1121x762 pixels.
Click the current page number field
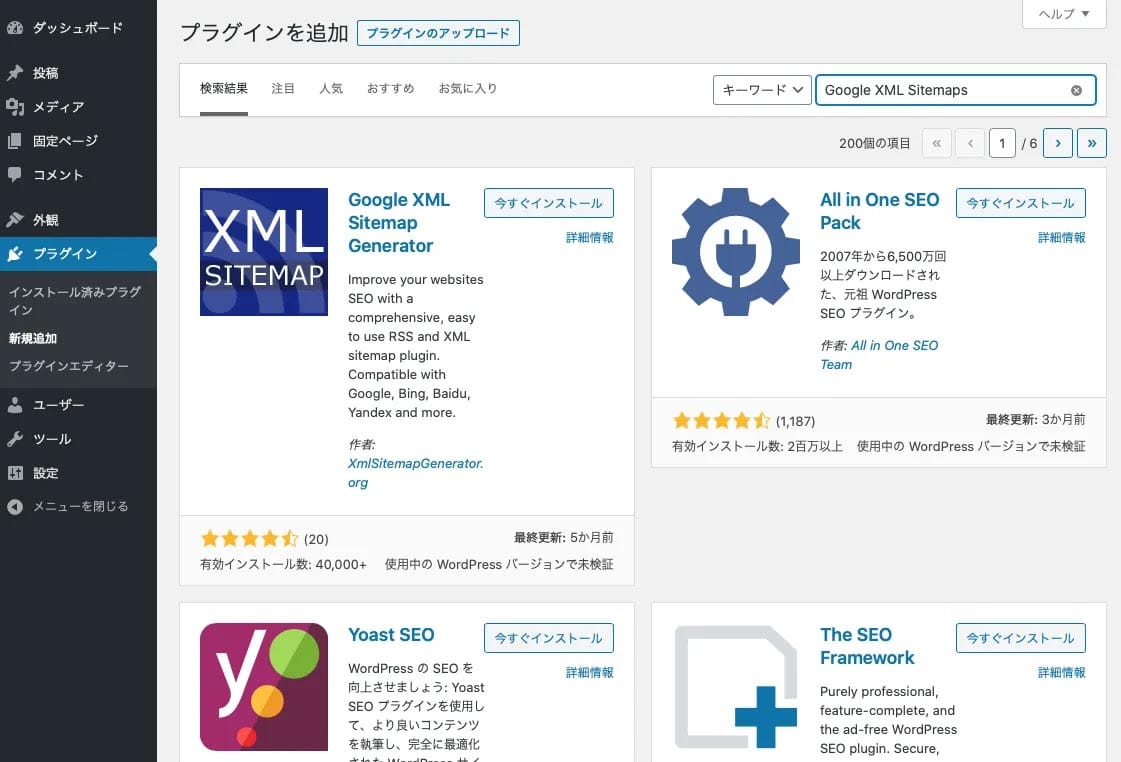coord(1002,143)
